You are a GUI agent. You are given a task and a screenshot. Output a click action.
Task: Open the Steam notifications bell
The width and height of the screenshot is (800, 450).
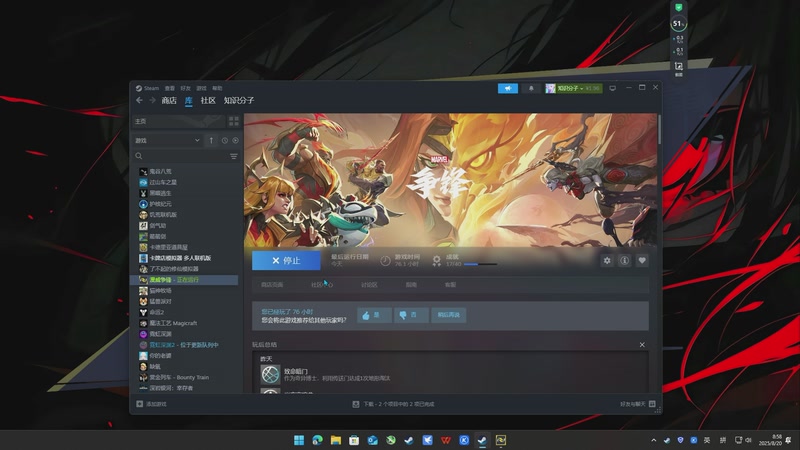click(531, 88)
